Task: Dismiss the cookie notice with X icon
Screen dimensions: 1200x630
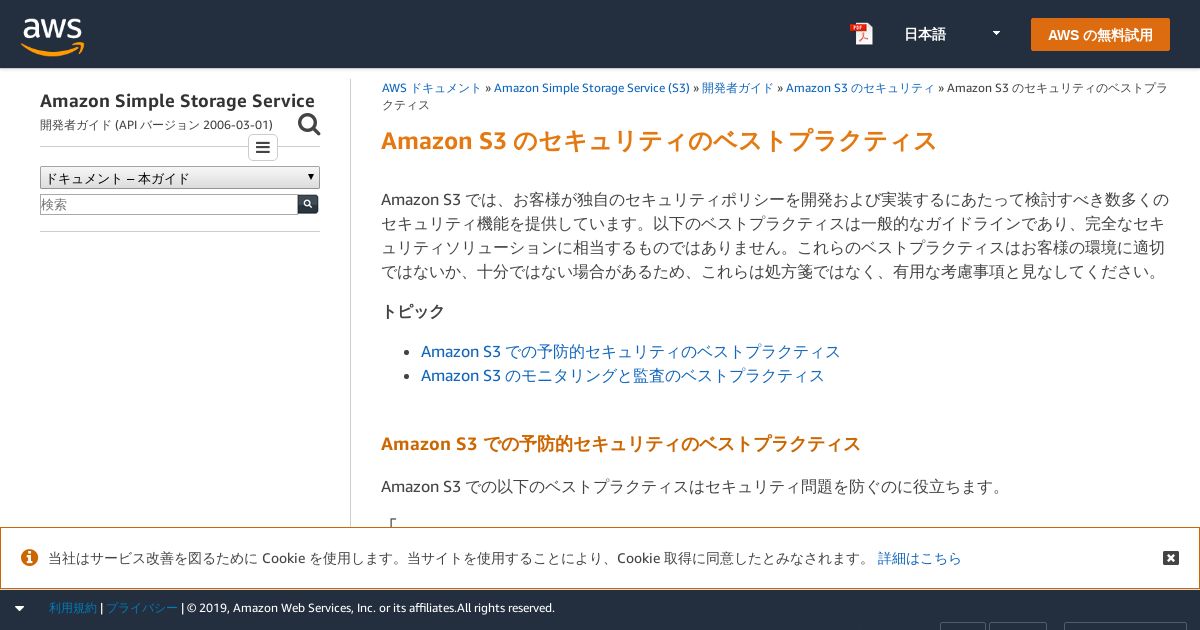Action: [x=1171, y=558]
